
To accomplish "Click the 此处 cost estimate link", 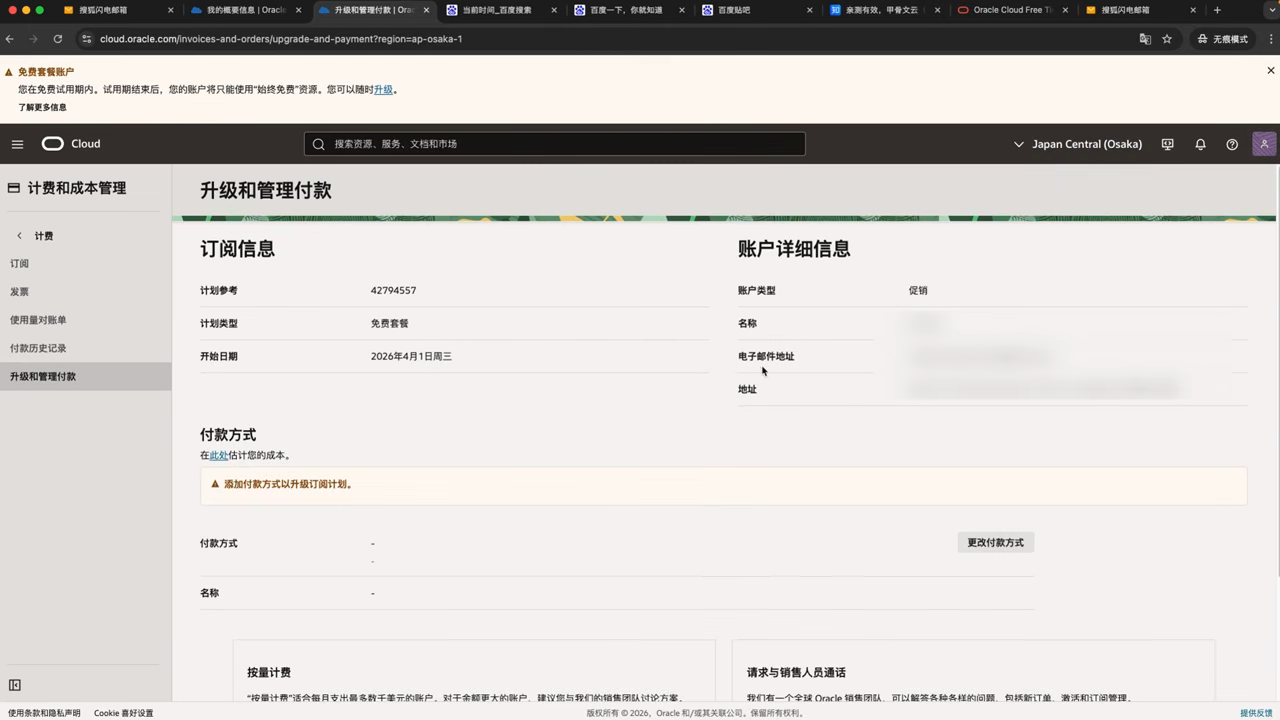I will 219,455.
